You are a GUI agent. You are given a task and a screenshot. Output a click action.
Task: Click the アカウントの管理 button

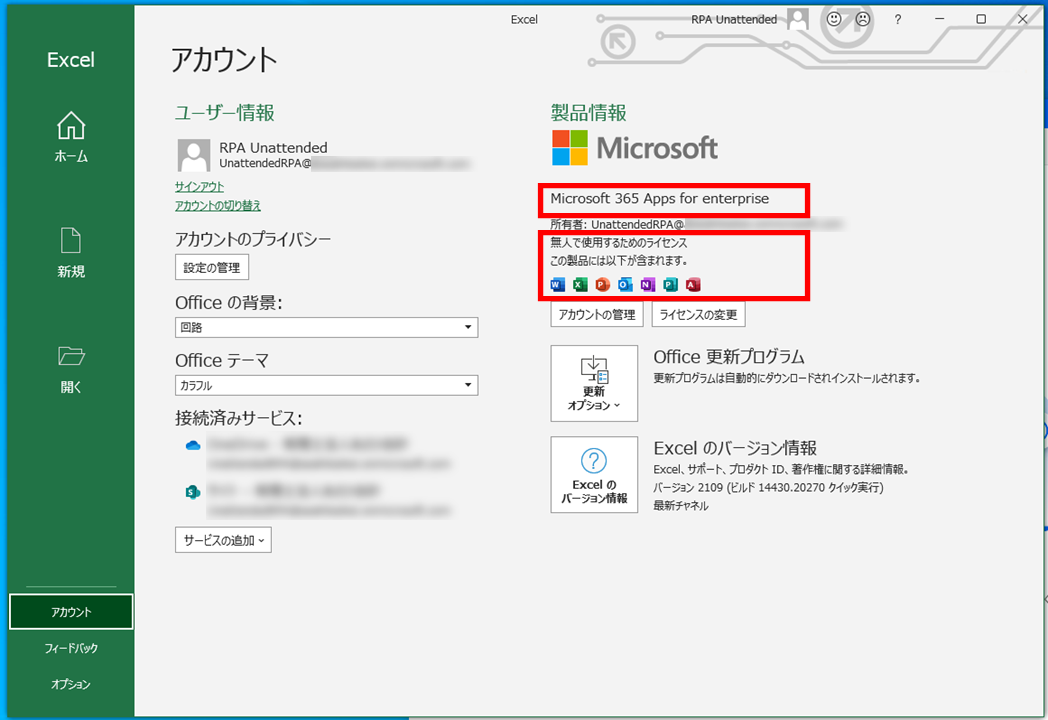[597, 314]
